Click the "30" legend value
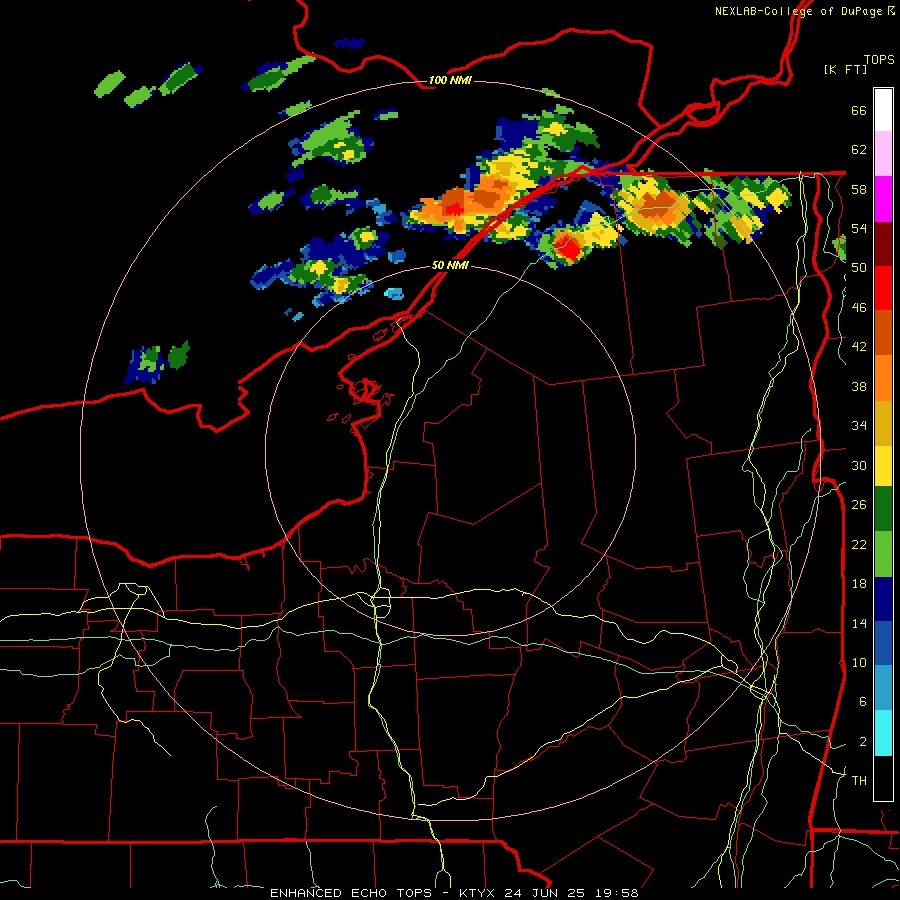Image resolution: width=900 pixels, height=900 pixels. coord(859,465)
